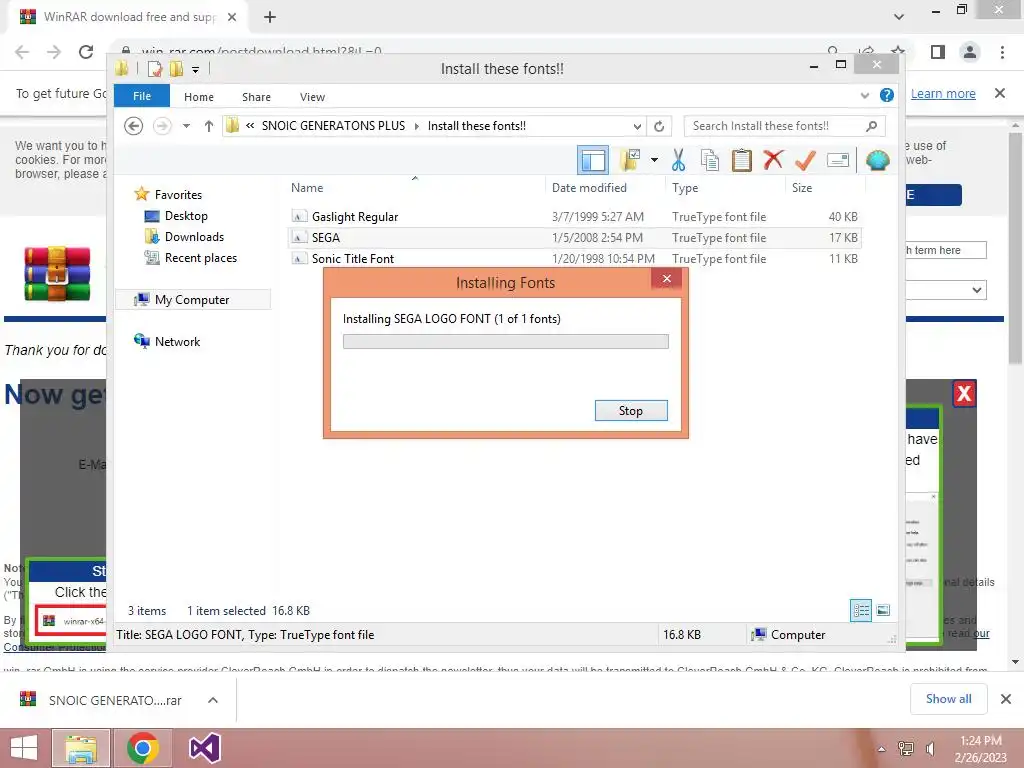
Task: Select the SEGA font file
Action: click(575, 238)
